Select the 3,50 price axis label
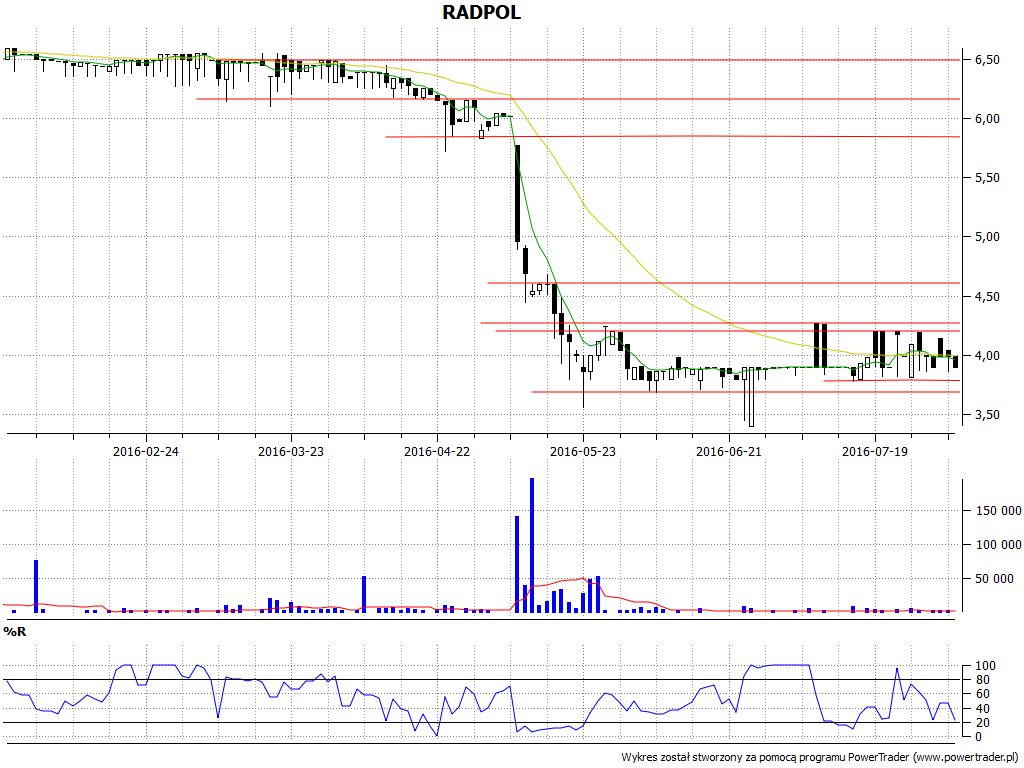Screen dimensions: 1024x768 (987, 415)
